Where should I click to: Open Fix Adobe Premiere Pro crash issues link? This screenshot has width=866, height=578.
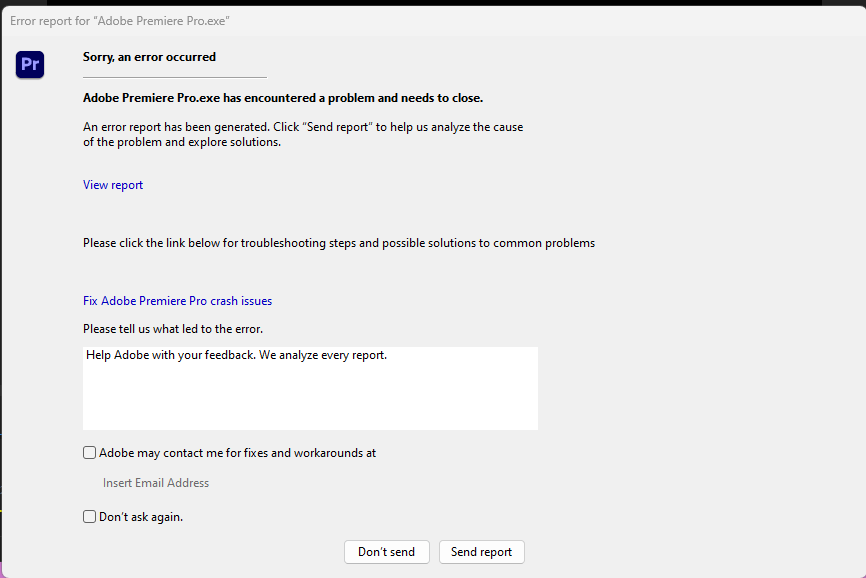[177, 301]
